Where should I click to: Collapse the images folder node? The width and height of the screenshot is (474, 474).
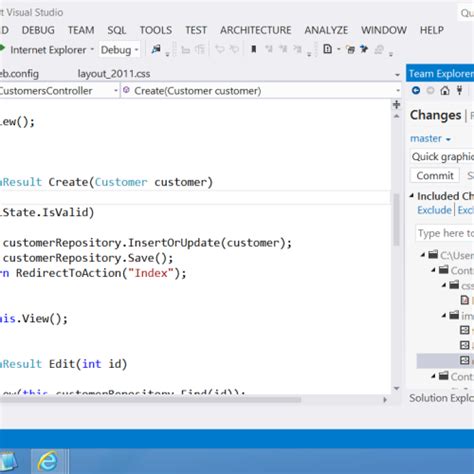pyautogui.click(x=444, y=315)
